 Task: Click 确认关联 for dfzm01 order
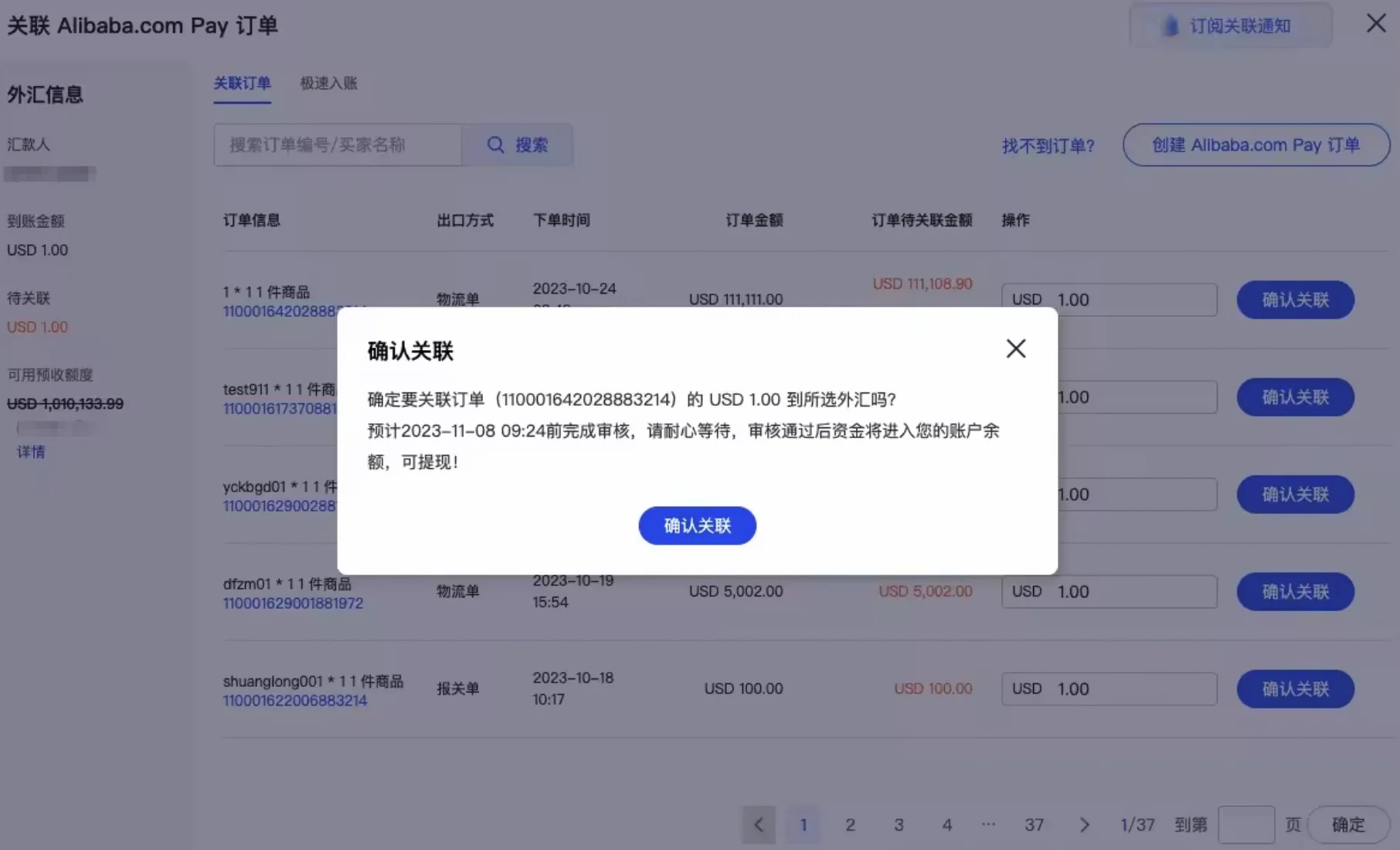coord(1295,591)
